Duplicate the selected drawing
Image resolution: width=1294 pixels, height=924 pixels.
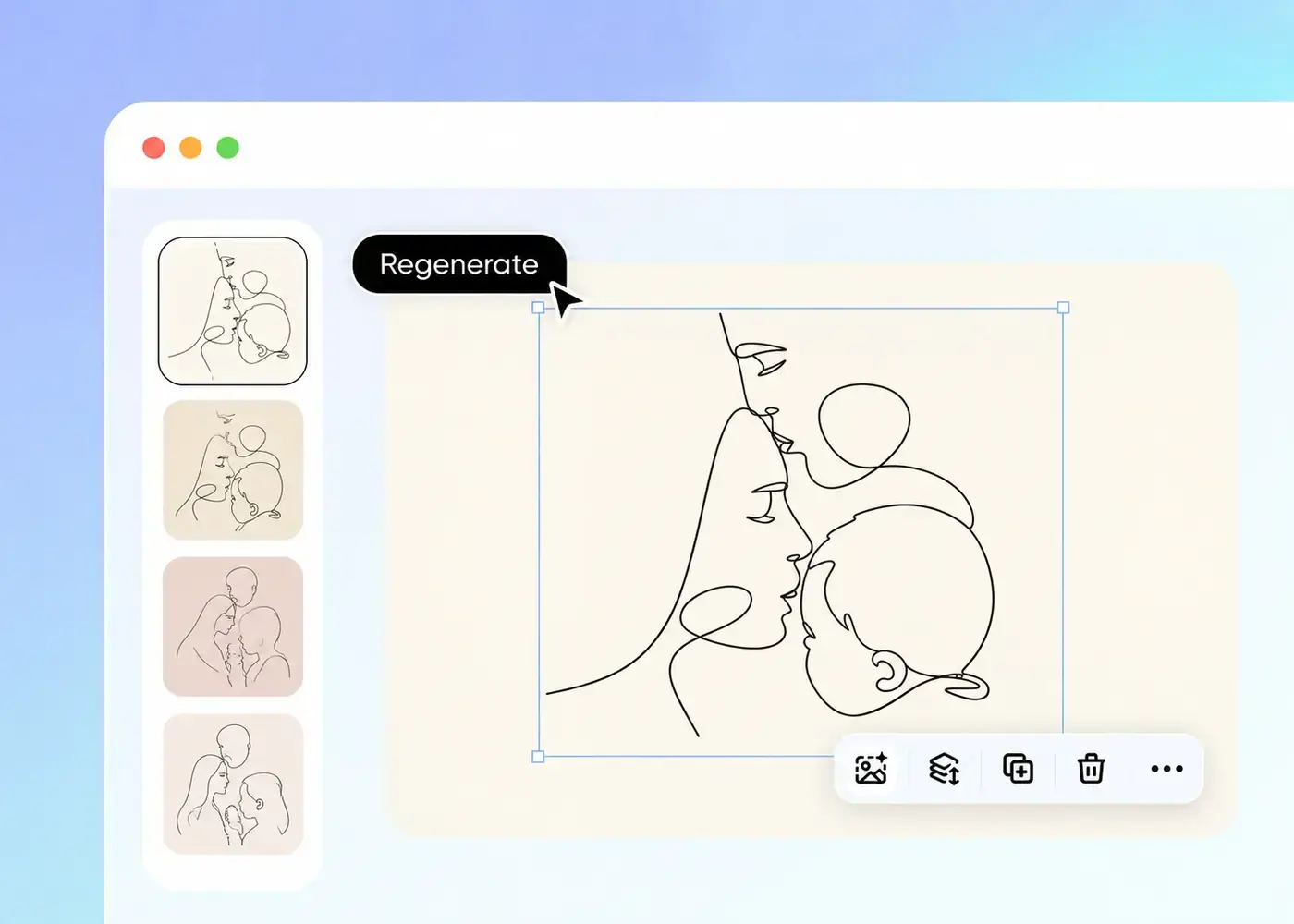[1018, 769]
